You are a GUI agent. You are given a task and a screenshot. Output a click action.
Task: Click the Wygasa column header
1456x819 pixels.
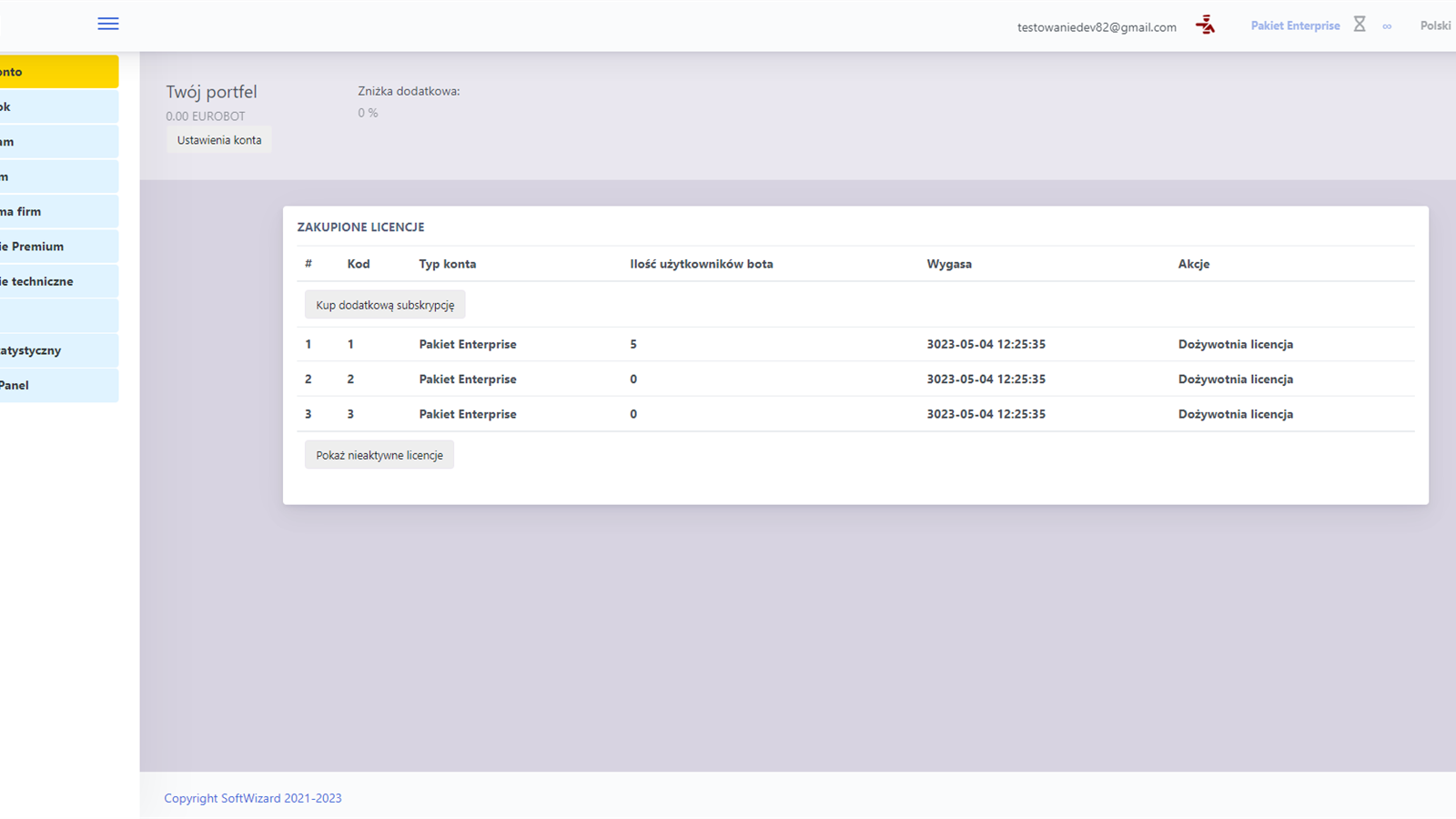point(949,264)
